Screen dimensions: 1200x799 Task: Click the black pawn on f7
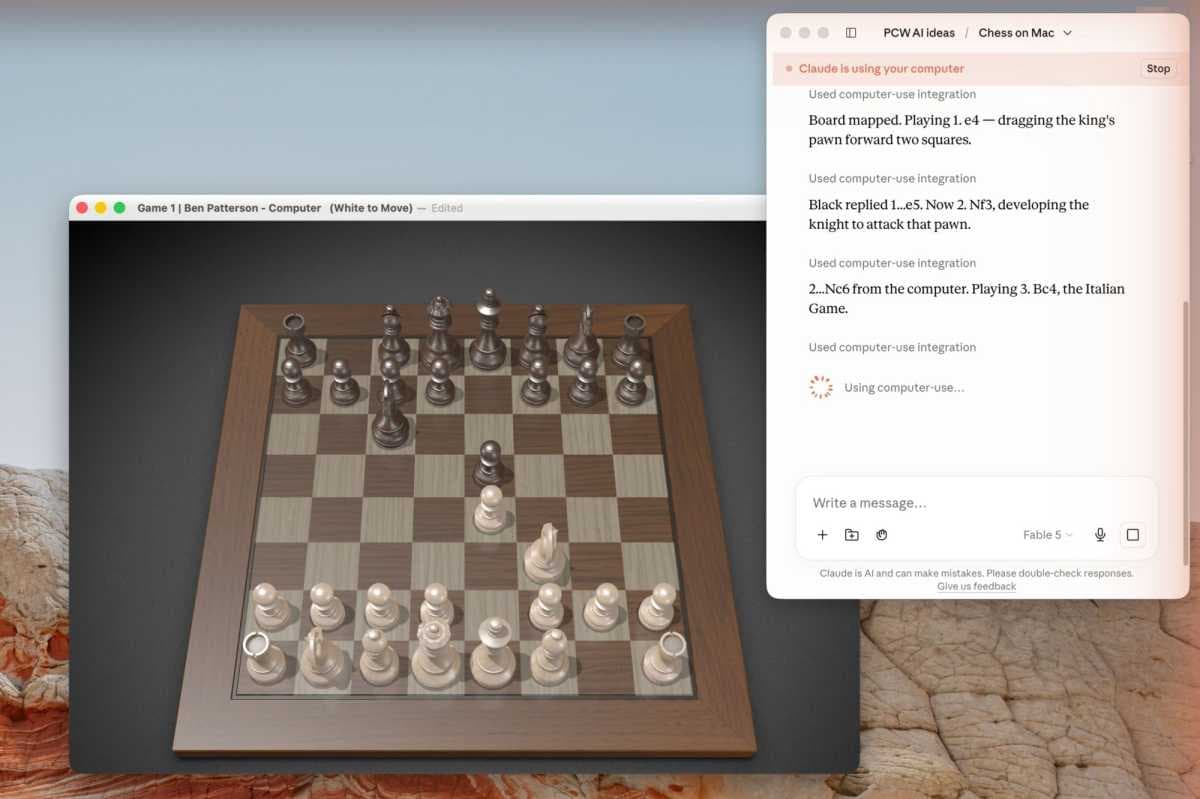click(x=537, y=382)
